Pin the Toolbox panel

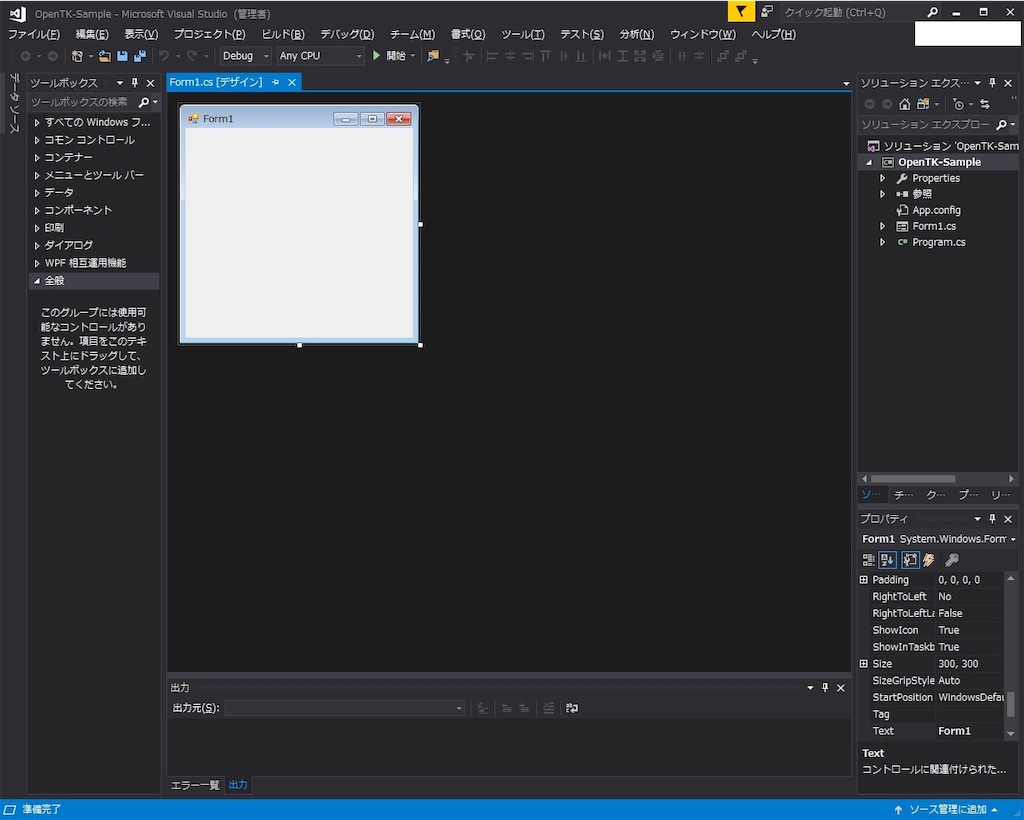[135, 83]
